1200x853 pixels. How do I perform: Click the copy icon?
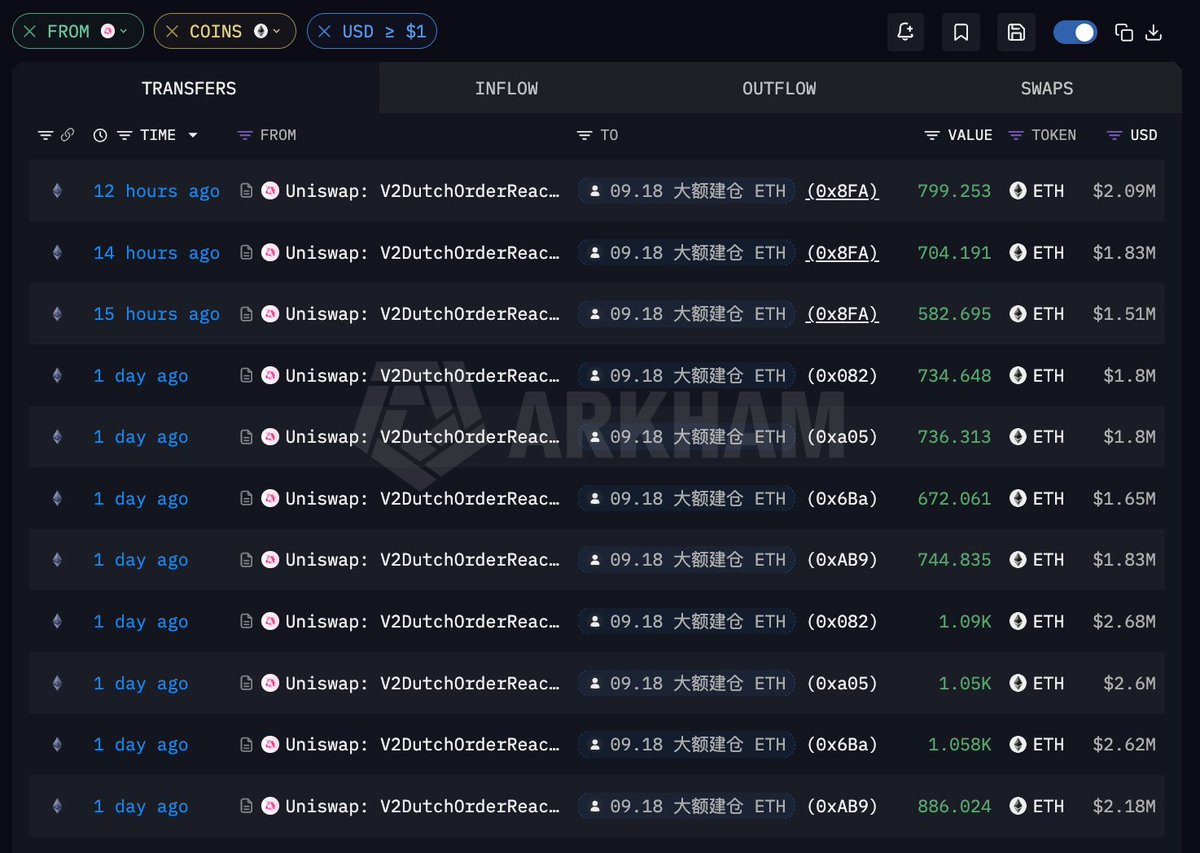(x=1124, y=32)
